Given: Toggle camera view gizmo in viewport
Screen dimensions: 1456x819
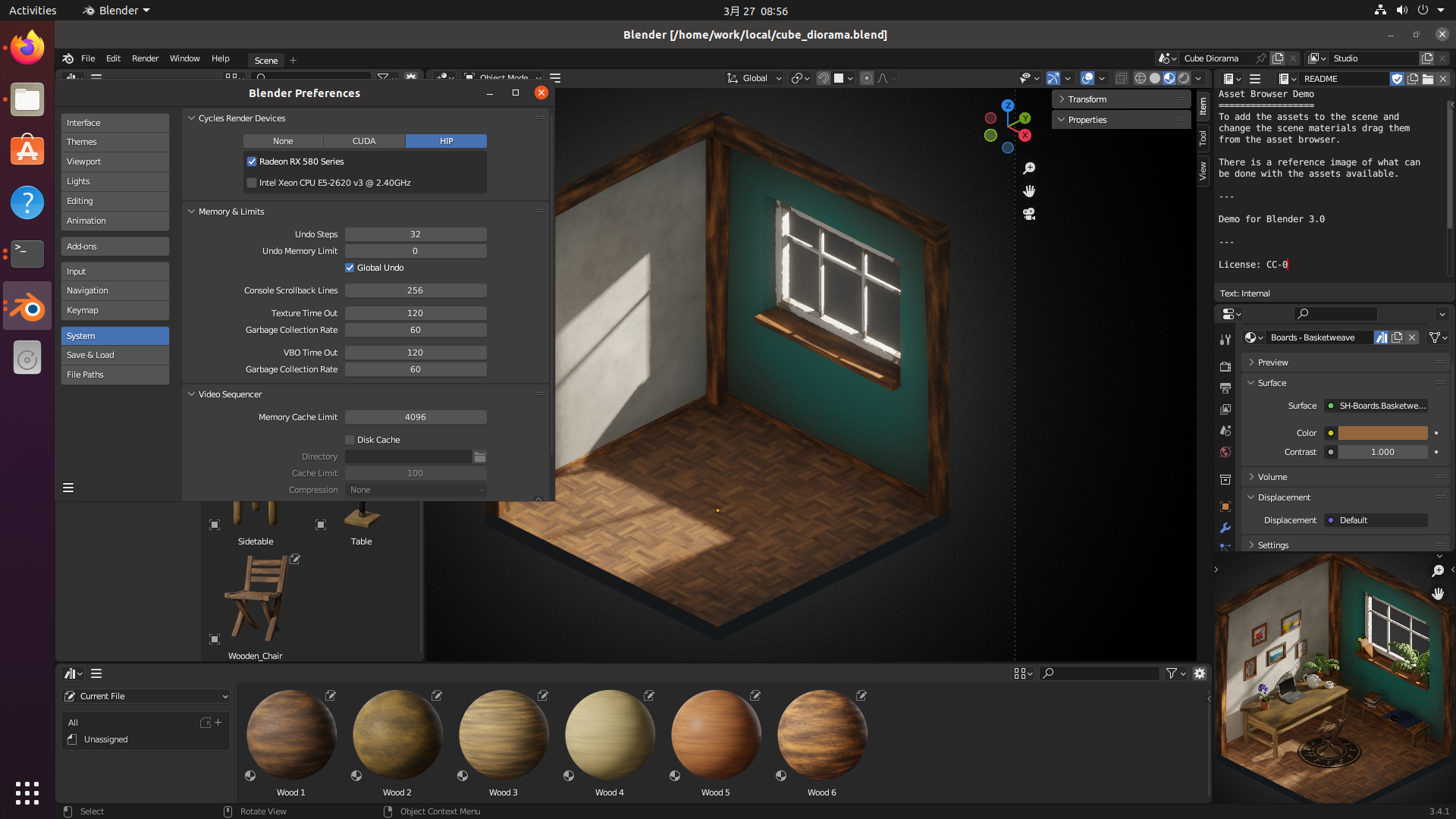Looking at the screenshot, I should coord(1029,215).
